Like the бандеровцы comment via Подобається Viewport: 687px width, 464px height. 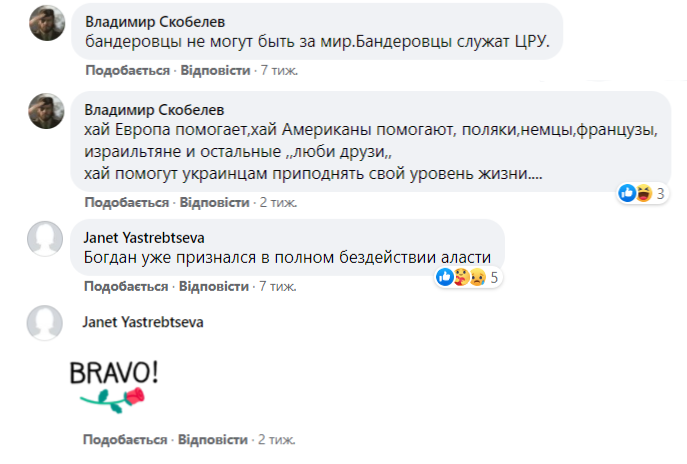pos(126,71)
